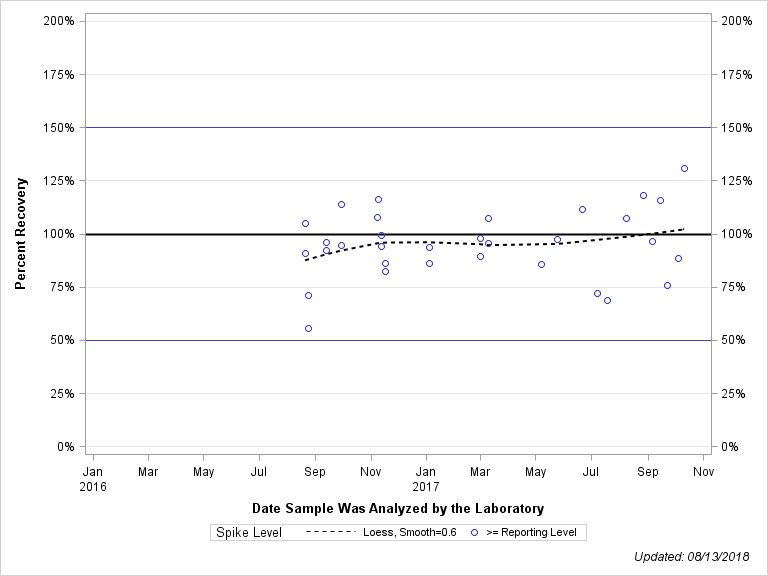
Task: Click the dashed line sample in the legend
Action: click(331, 532)
